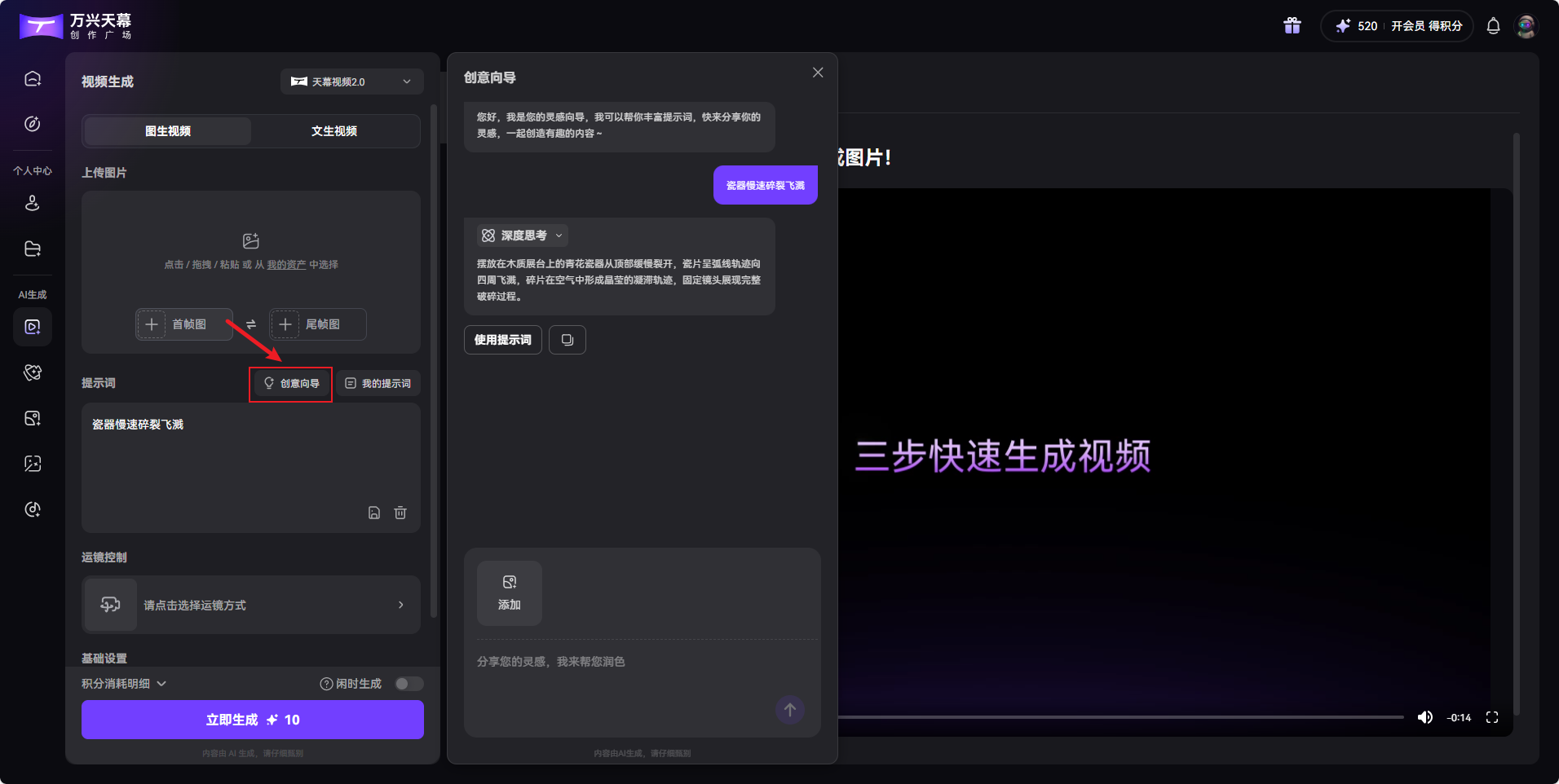This screenshot has height=784, width=1559.
Task: Click the video progress bar
Action: click(x=1125, y=717)
